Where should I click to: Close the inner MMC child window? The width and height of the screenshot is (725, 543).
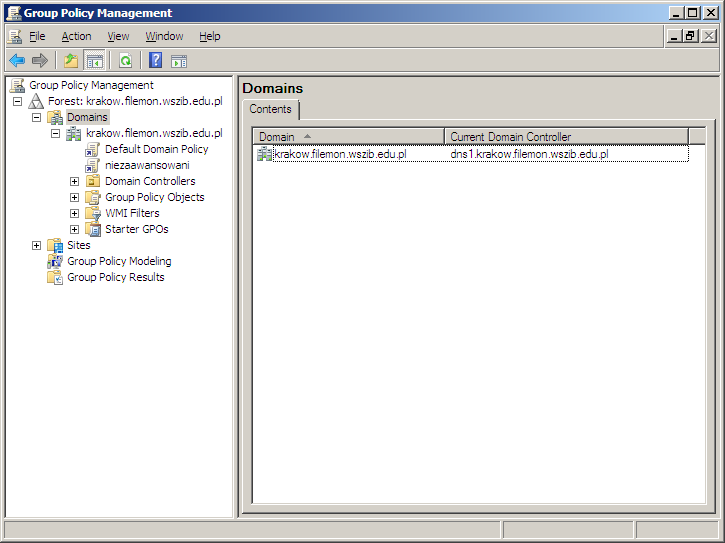[709, 36]
